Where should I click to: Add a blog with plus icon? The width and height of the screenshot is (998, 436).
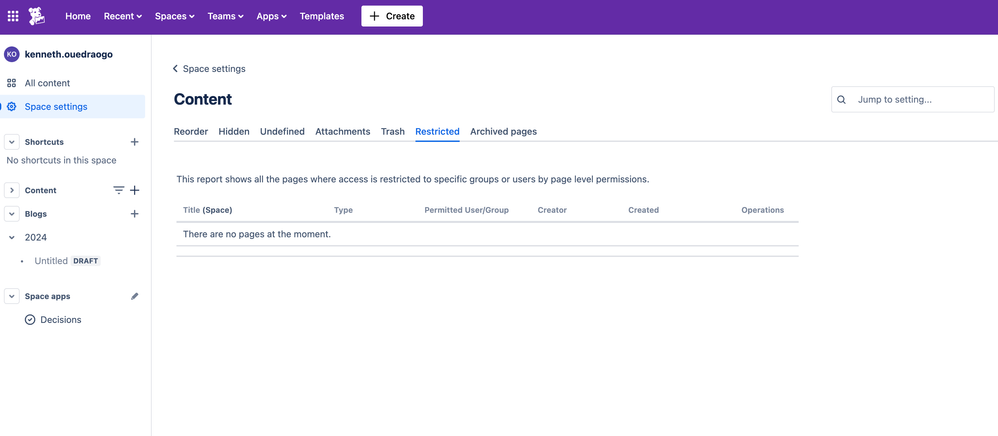pos(134,214)
